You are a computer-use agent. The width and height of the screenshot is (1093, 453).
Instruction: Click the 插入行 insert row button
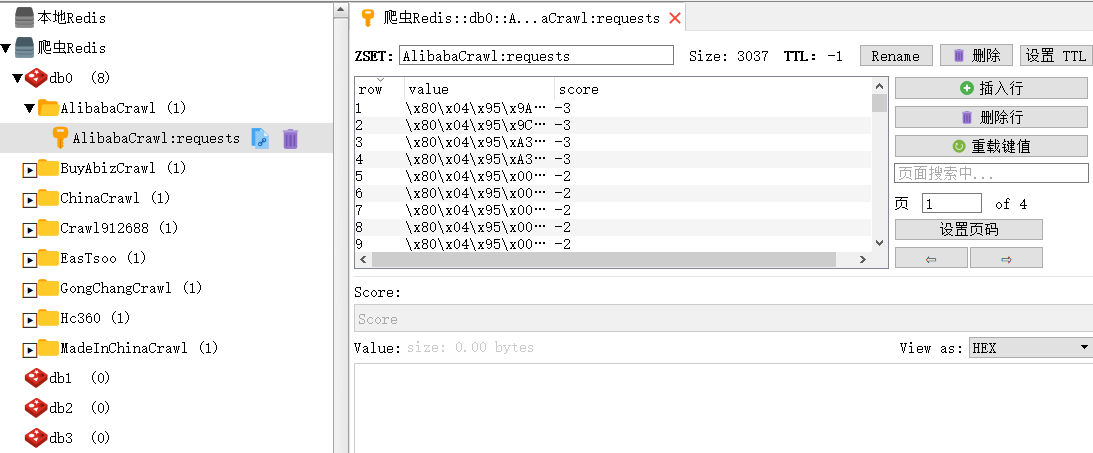pos(991,88)
